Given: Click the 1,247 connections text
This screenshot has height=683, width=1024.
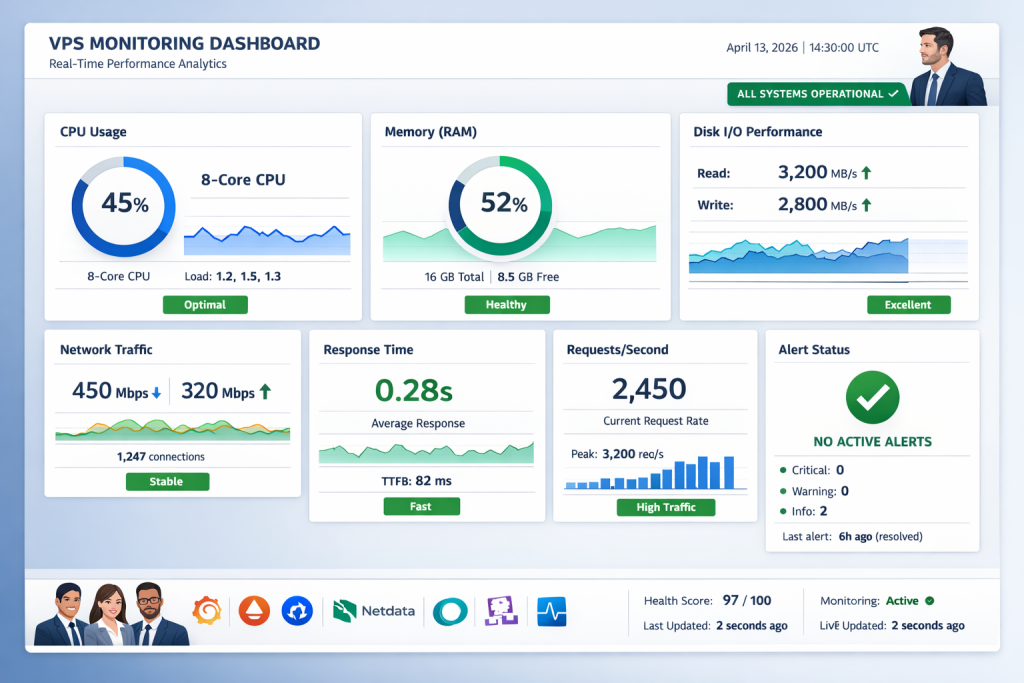Looking at the screenshot, I should 161,457.
